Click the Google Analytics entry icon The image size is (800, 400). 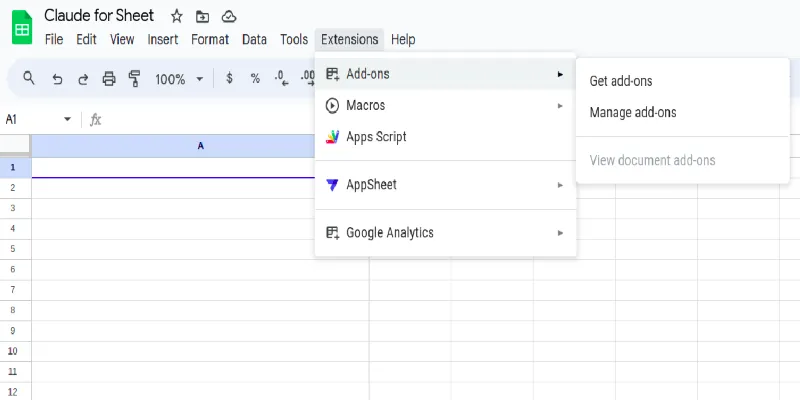click(x=332, y=233)
